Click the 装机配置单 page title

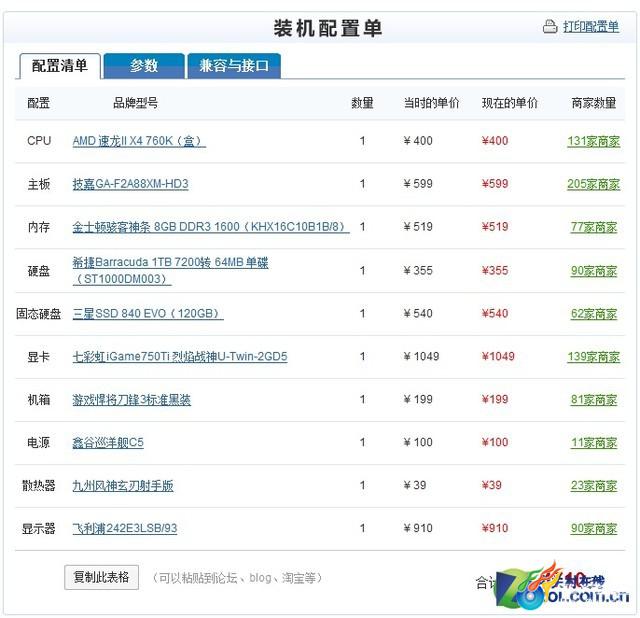(328, 28)
